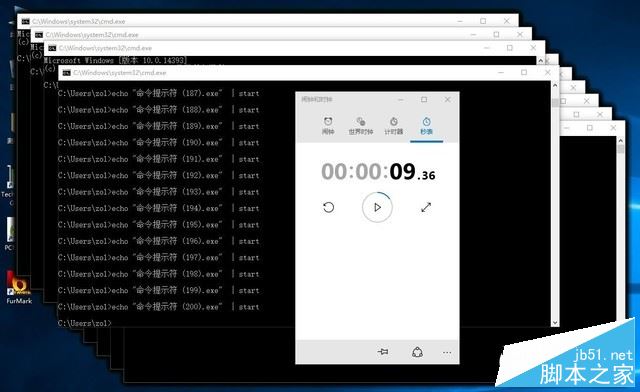
Task: Click the frontmost cmd window's scrollbar thumb
Action: coord(555,102)
